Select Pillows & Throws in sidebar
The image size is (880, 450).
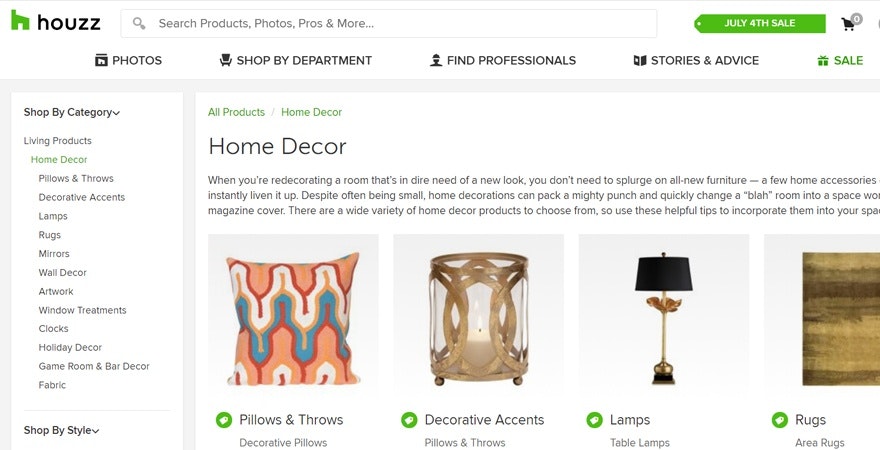76,179
